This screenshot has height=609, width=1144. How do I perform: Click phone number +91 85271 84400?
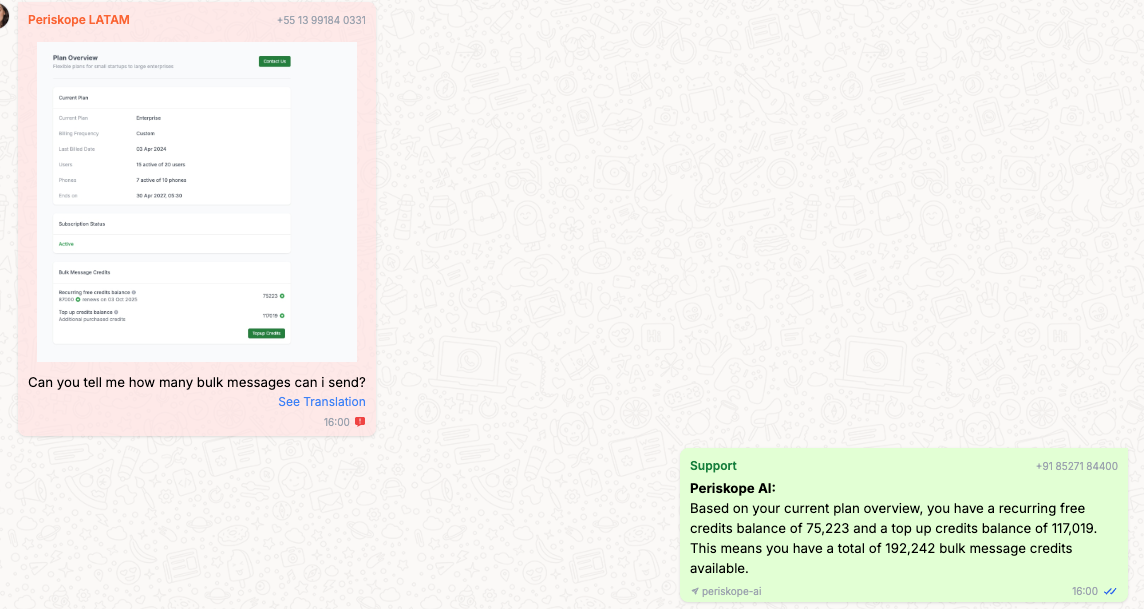click(1076, 467)
